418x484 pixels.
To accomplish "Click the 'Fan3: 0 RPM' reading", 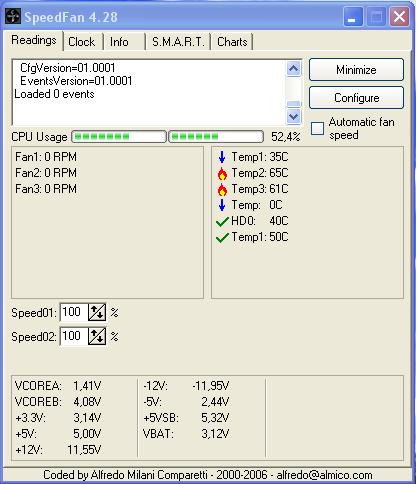I will pos(46,189).
